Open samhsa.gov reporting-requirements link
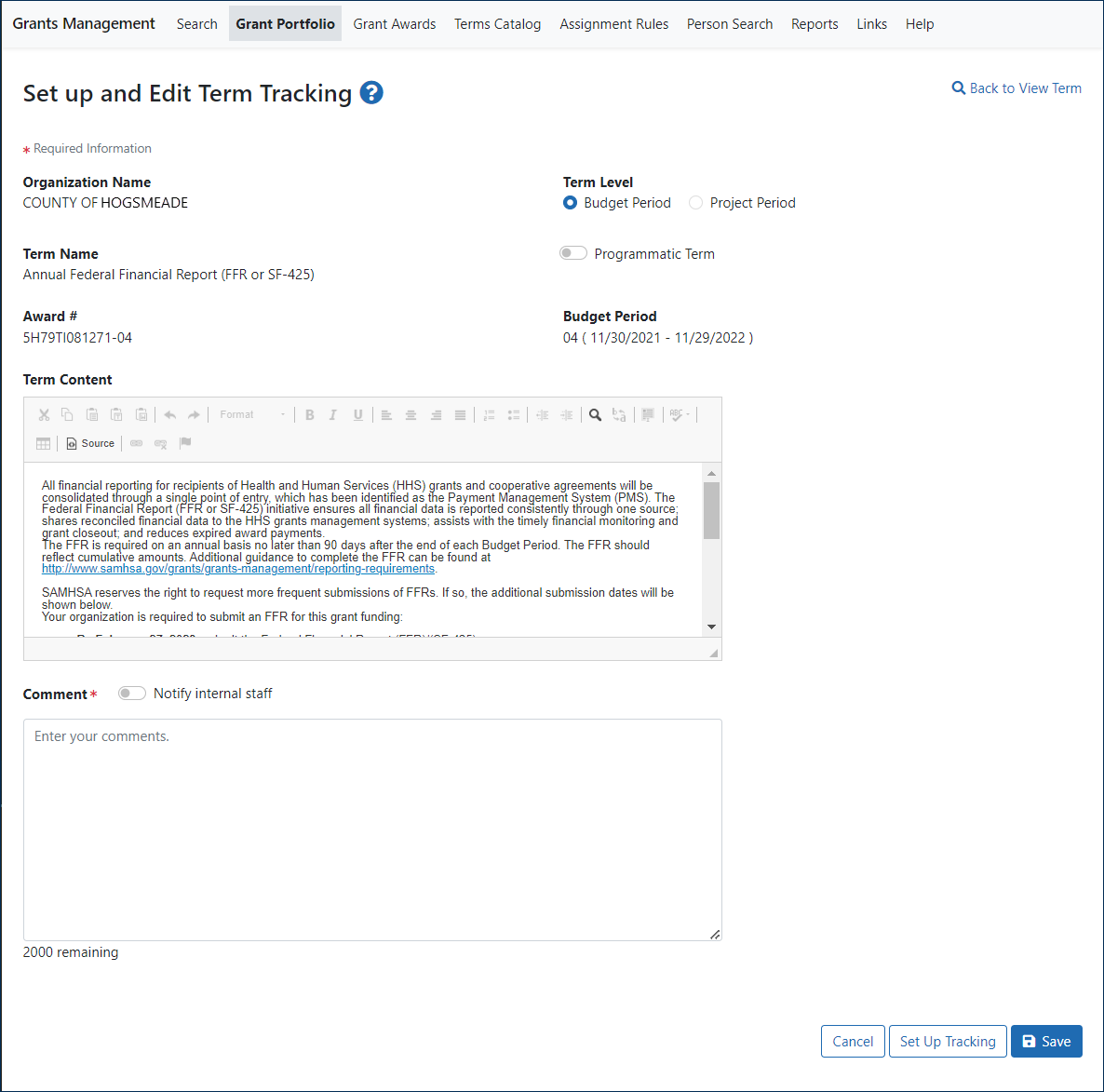The image size is (1104, 1092). (238, 568)
